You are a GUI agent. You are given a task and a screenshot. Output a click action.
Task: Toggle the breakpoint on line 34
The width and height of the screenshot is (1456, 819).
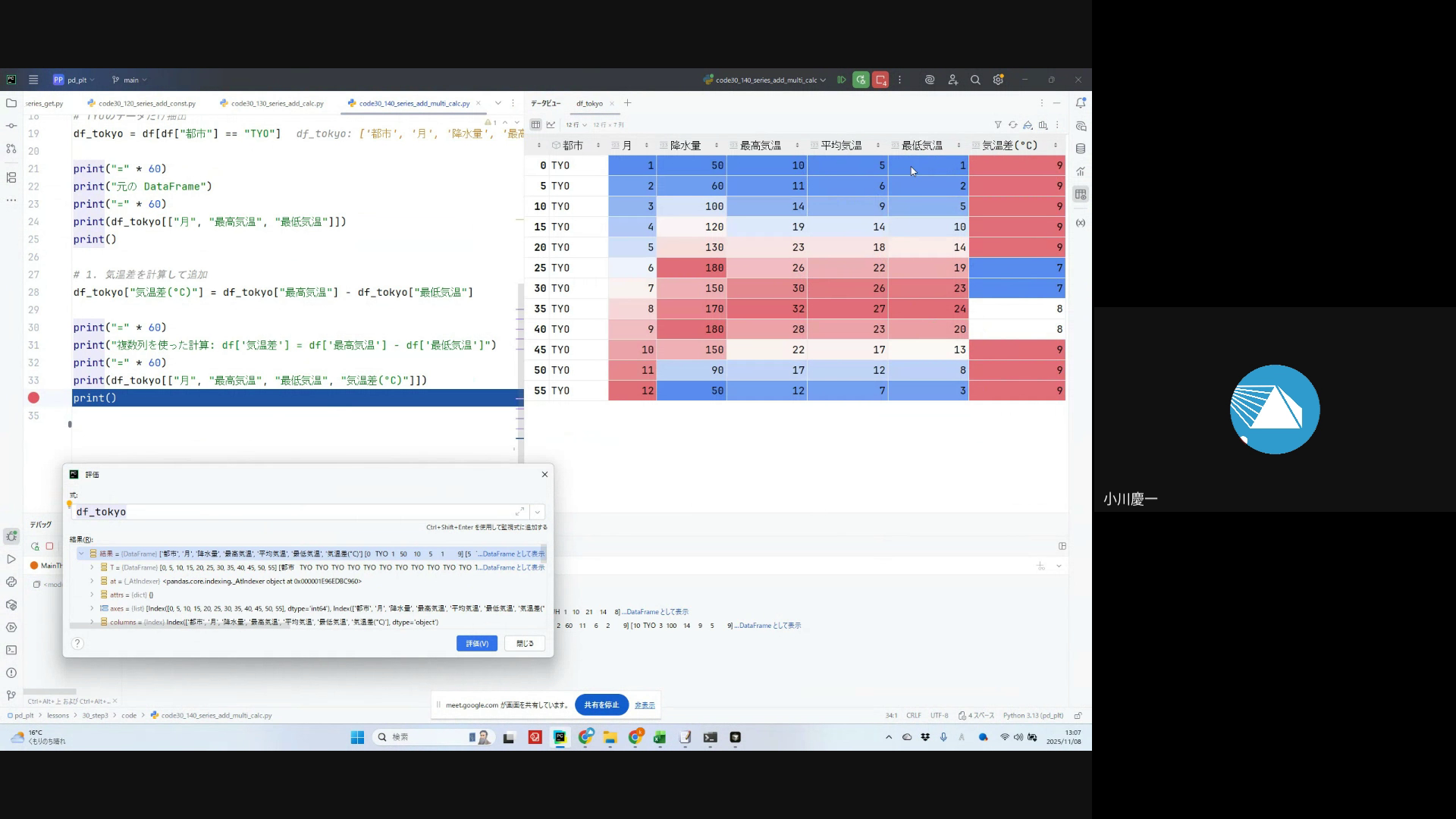[33, 398]
